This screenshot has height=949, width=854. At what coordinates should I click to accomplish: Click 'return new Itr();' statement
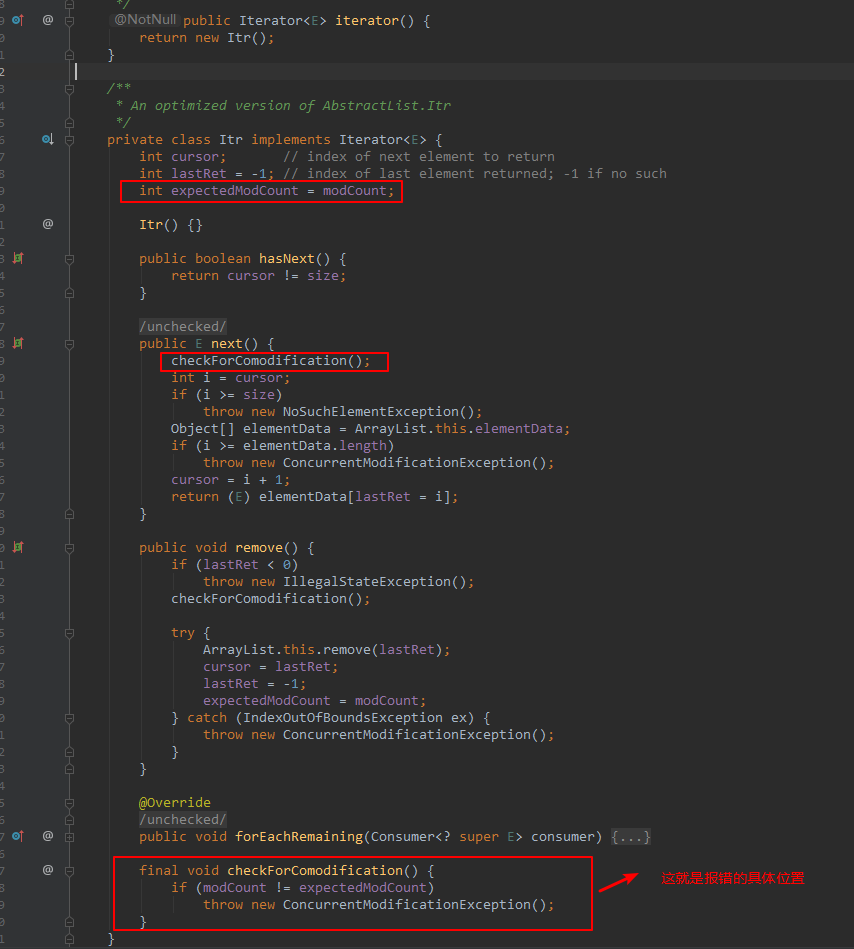tap(206, 38)
